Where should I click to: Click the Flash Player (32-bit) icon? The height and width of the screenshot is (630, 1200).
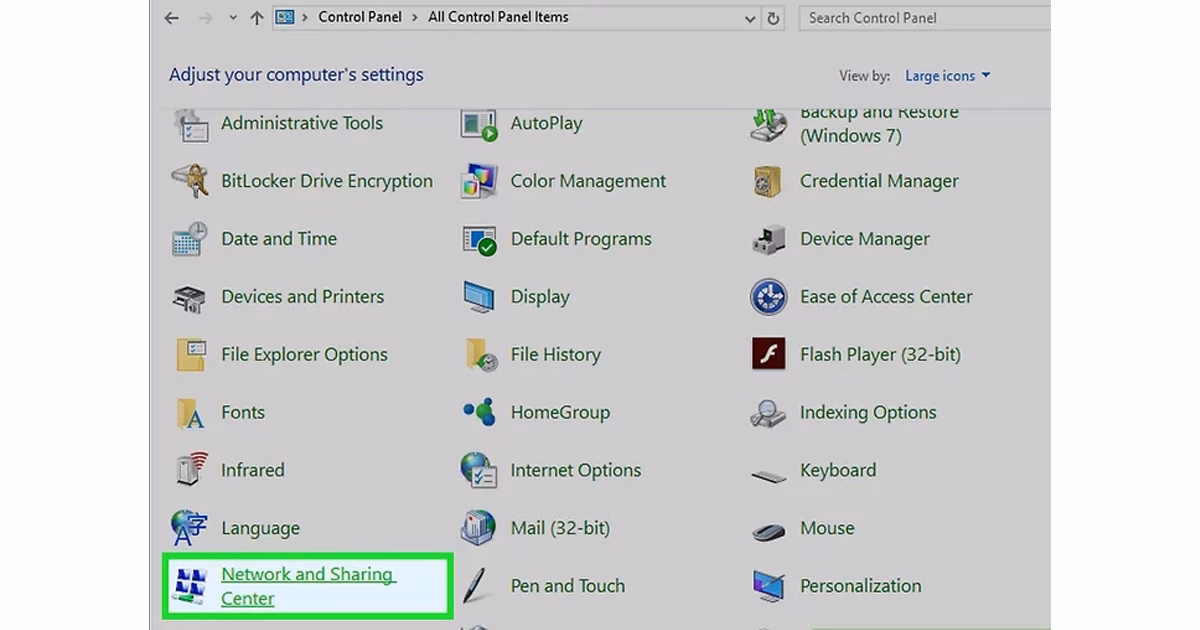[x=768, y=354]
